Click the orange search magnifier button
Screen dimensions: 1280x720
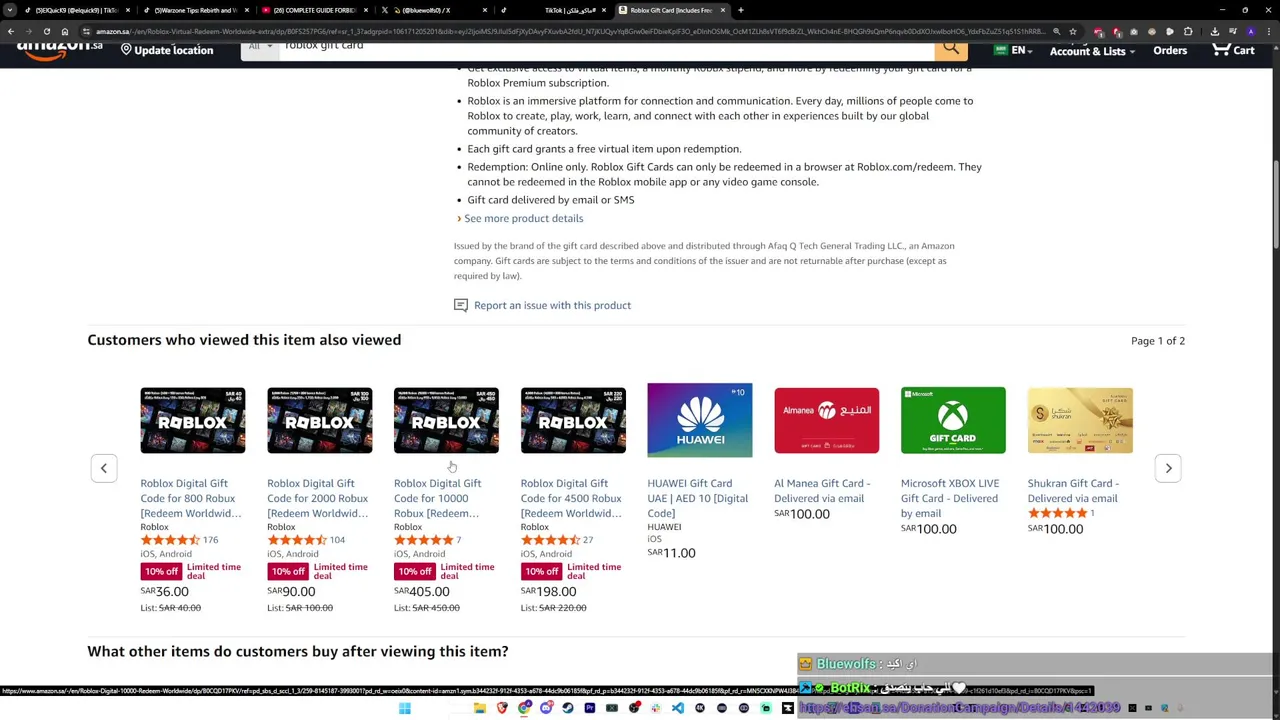(x=951, y=47)
